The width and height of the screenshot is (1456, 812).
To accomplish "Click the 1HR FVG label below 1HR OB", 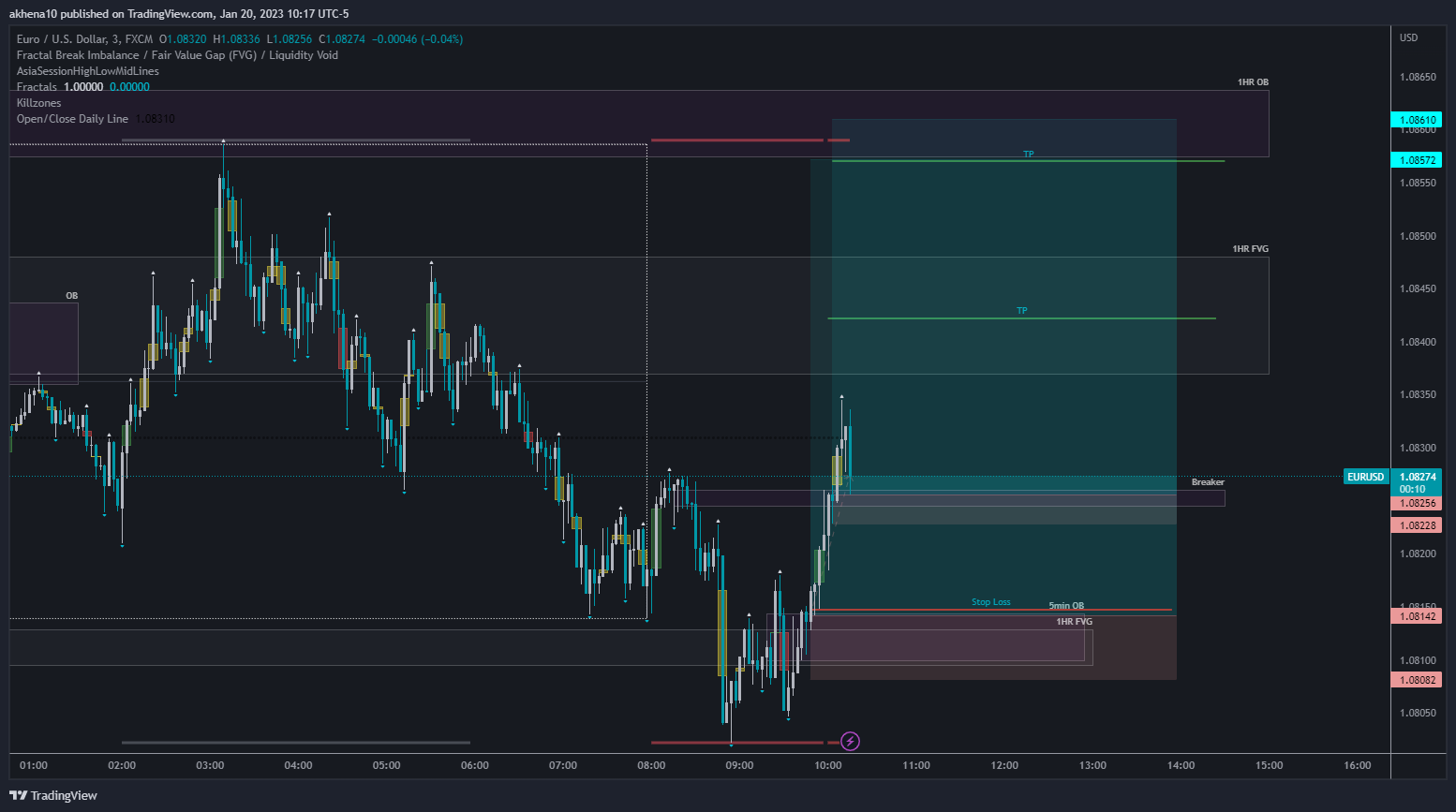I will click(1250, 249).
